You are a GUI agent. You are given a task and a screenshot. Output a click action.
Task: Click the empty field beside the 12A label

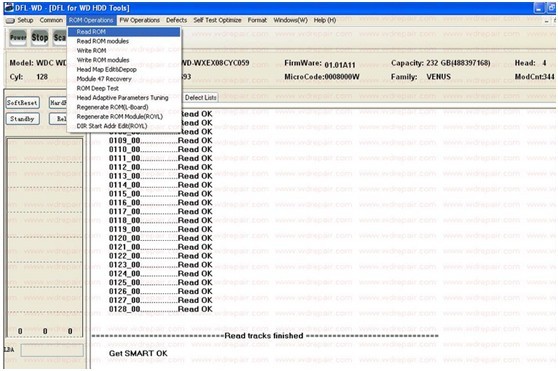52,350
